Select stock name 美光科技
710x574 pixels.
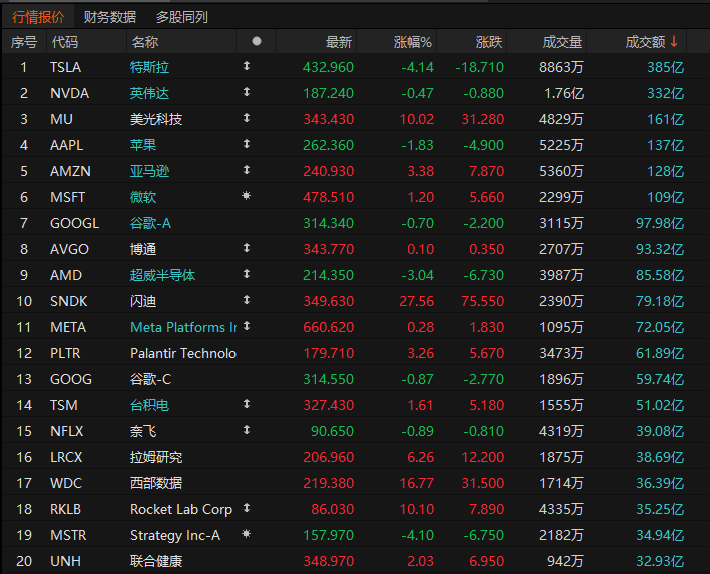click(156, 120)
